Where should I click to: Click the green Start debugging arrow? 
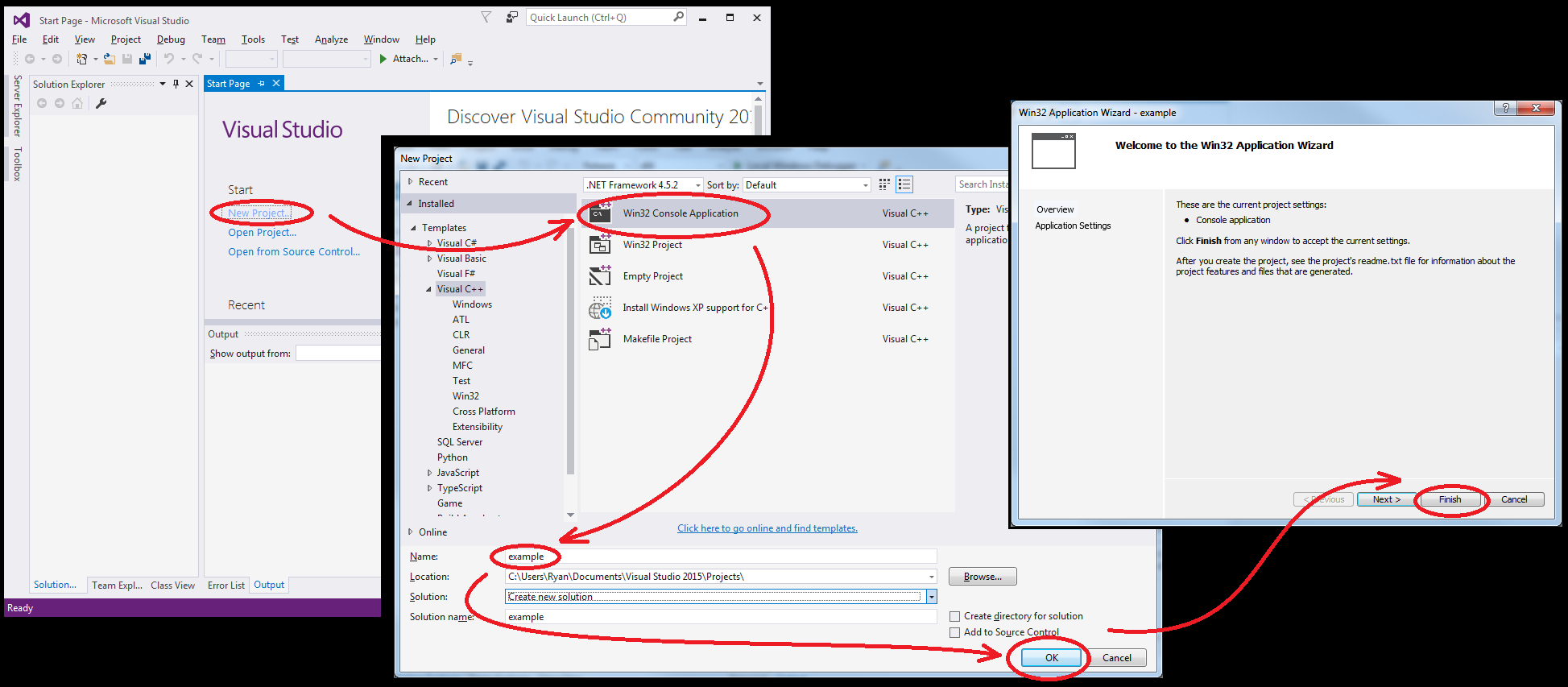[x=383, y=59]
